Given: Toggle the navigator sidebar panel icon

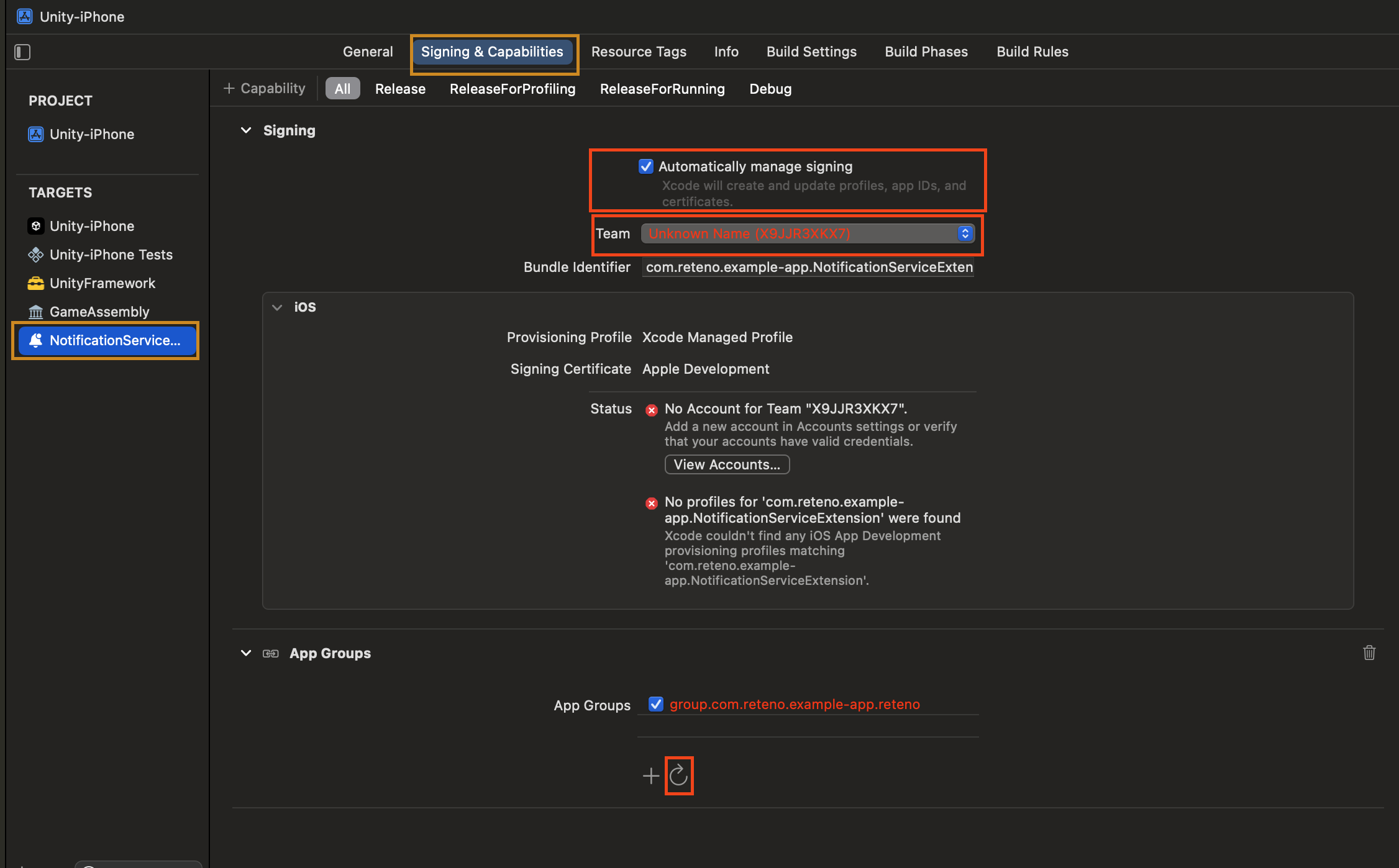Looking at the screenshot, I should (22, 52).
